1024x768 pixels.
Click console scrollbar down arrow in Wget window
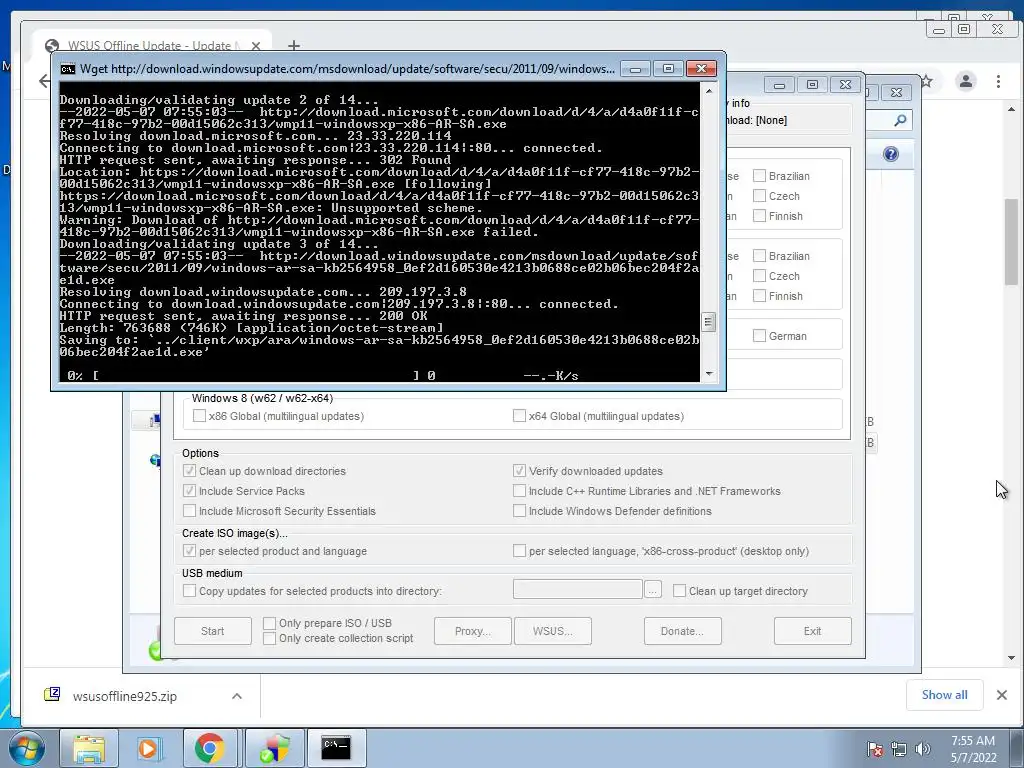tap(709, 374)
